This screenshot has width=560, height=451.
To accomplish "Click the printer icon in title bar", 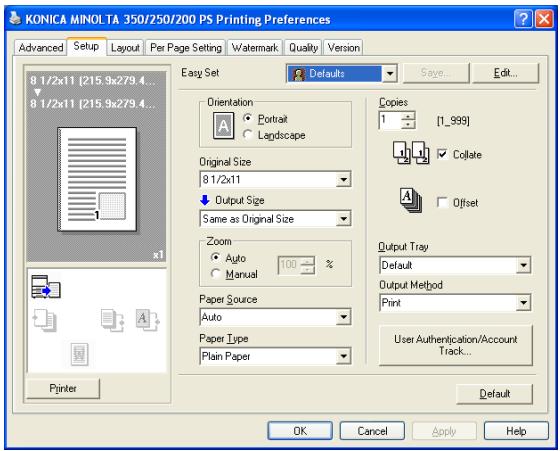I will (15, 19).
